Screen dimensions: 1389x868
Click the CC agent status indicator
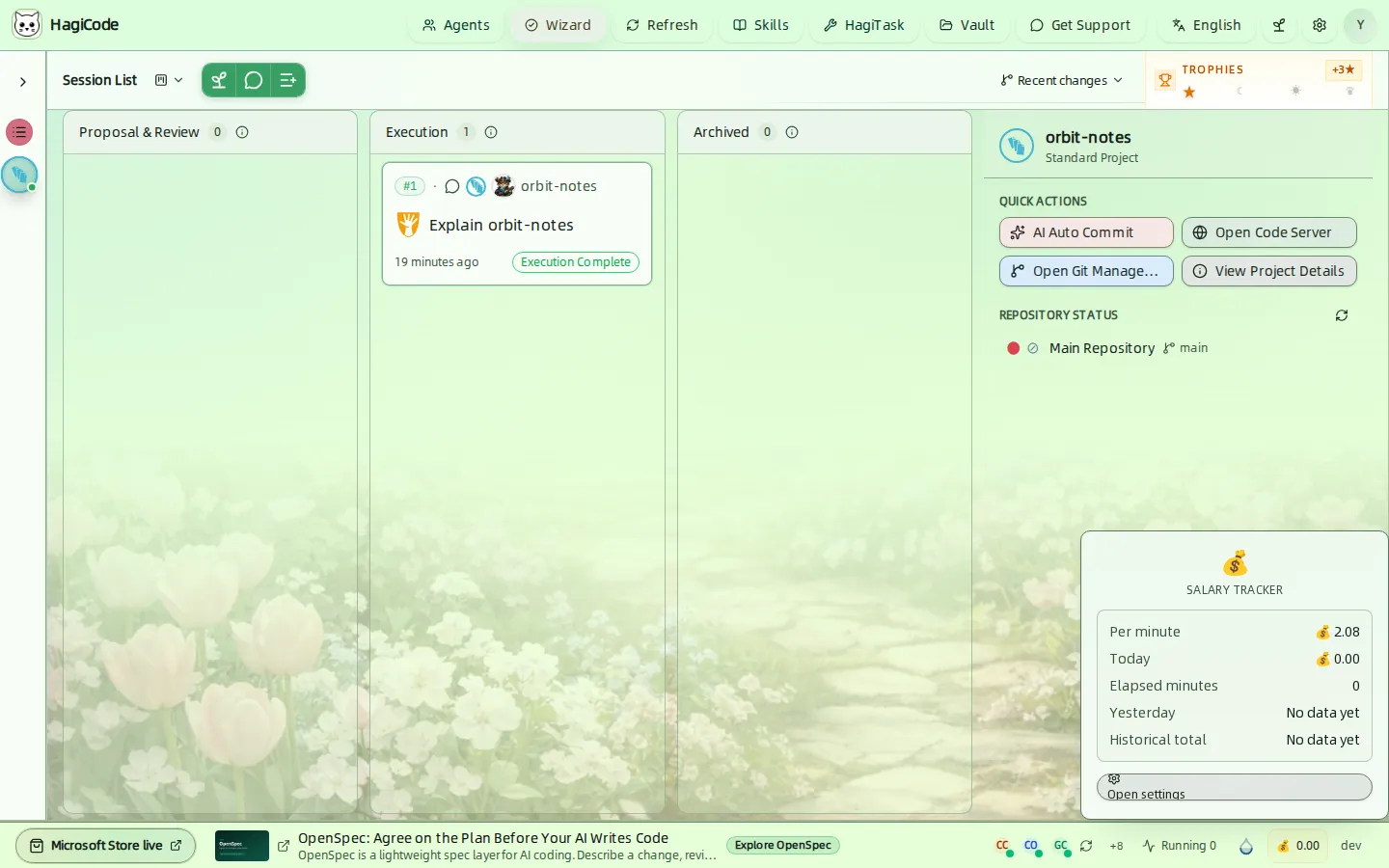coord(1003,846)
